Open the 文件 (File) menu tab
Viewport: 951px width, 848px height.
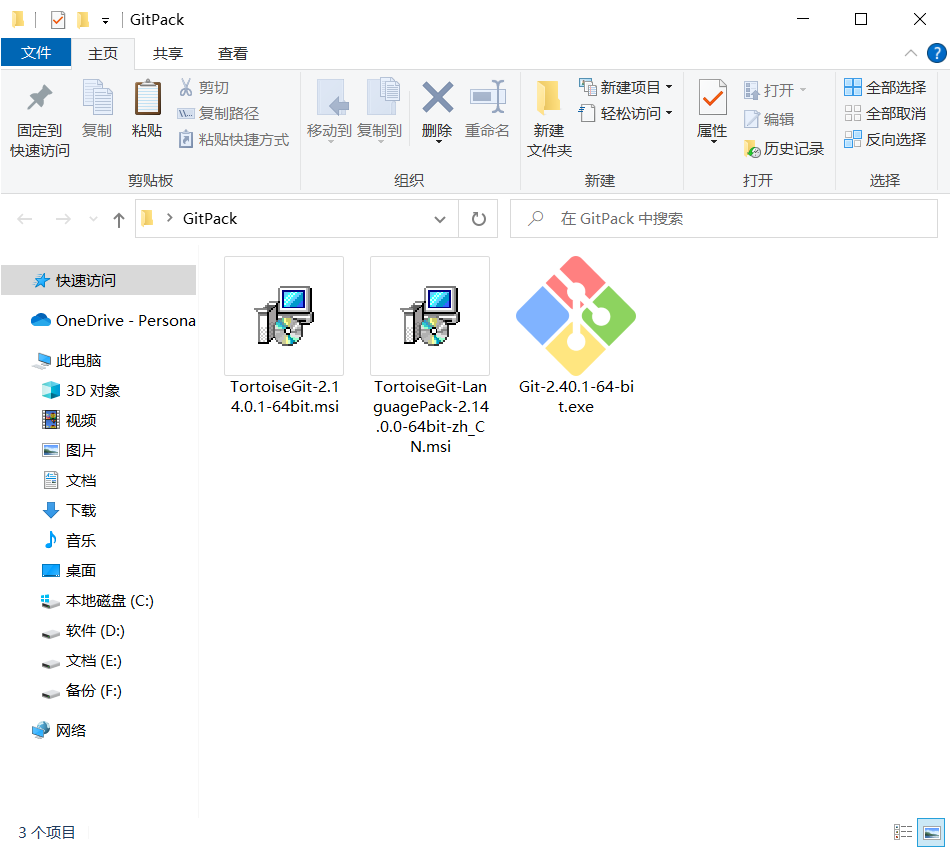(36, 53)
